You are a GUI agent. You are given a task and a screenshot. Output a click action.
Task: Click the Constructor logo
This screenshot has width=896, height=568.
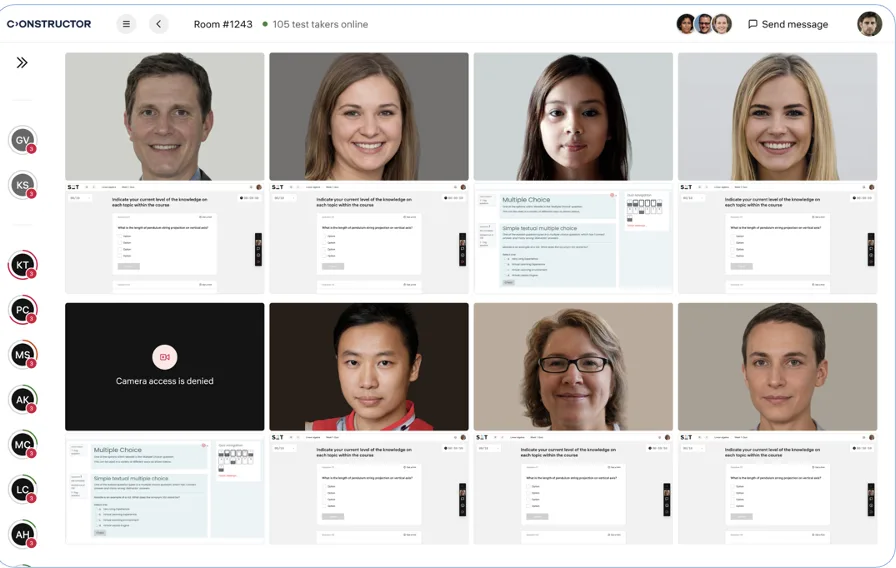click(49, 24)
